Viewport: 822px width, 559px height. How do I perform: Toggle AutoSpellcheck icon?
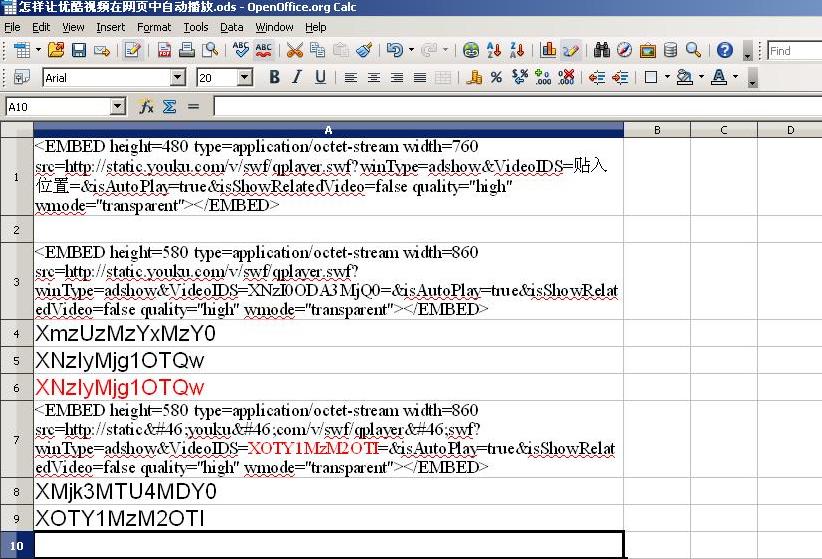pyautogui.click(x=264, y=50)
